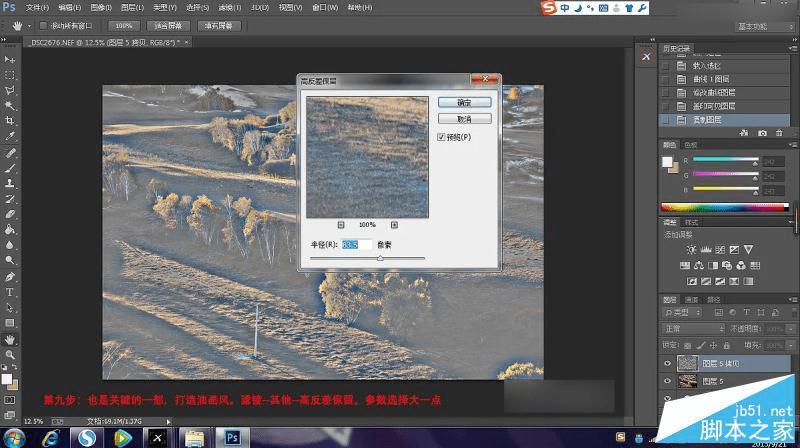This screenshot has height=448, width=800.
Task: Click the zoom-out minus icon under the filter preview
Action: tap(341, 225)
